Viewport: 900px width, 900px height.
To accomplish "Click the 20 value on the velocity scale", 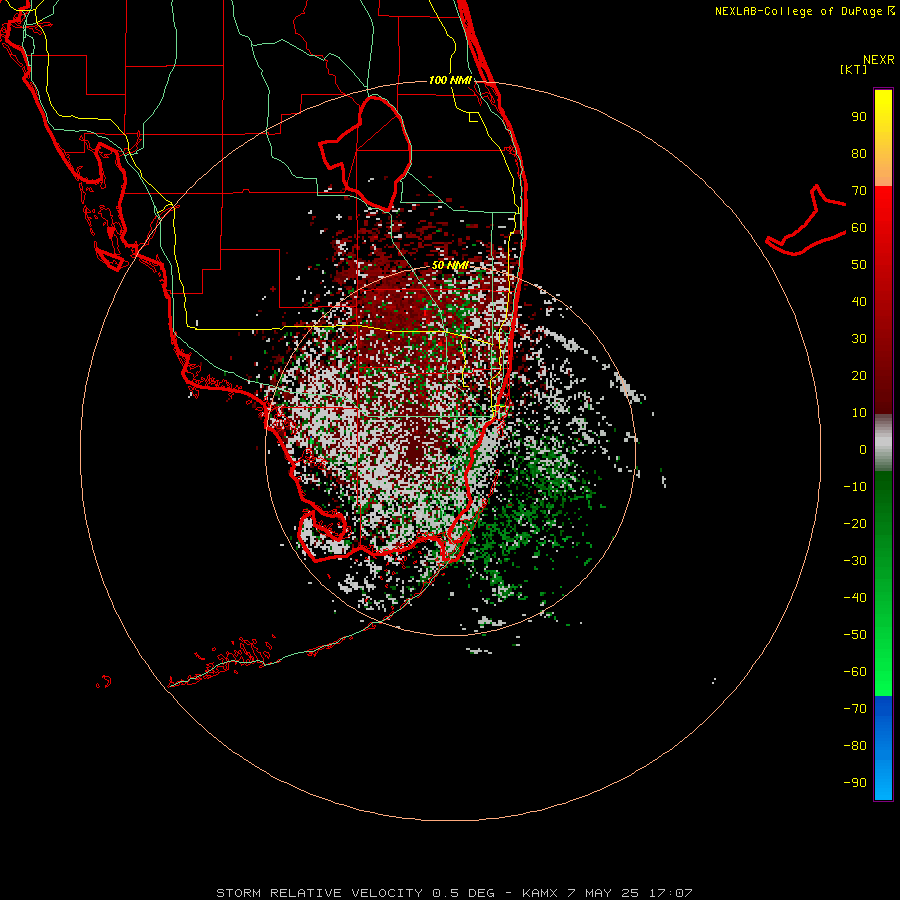I will tap(859, 376).
